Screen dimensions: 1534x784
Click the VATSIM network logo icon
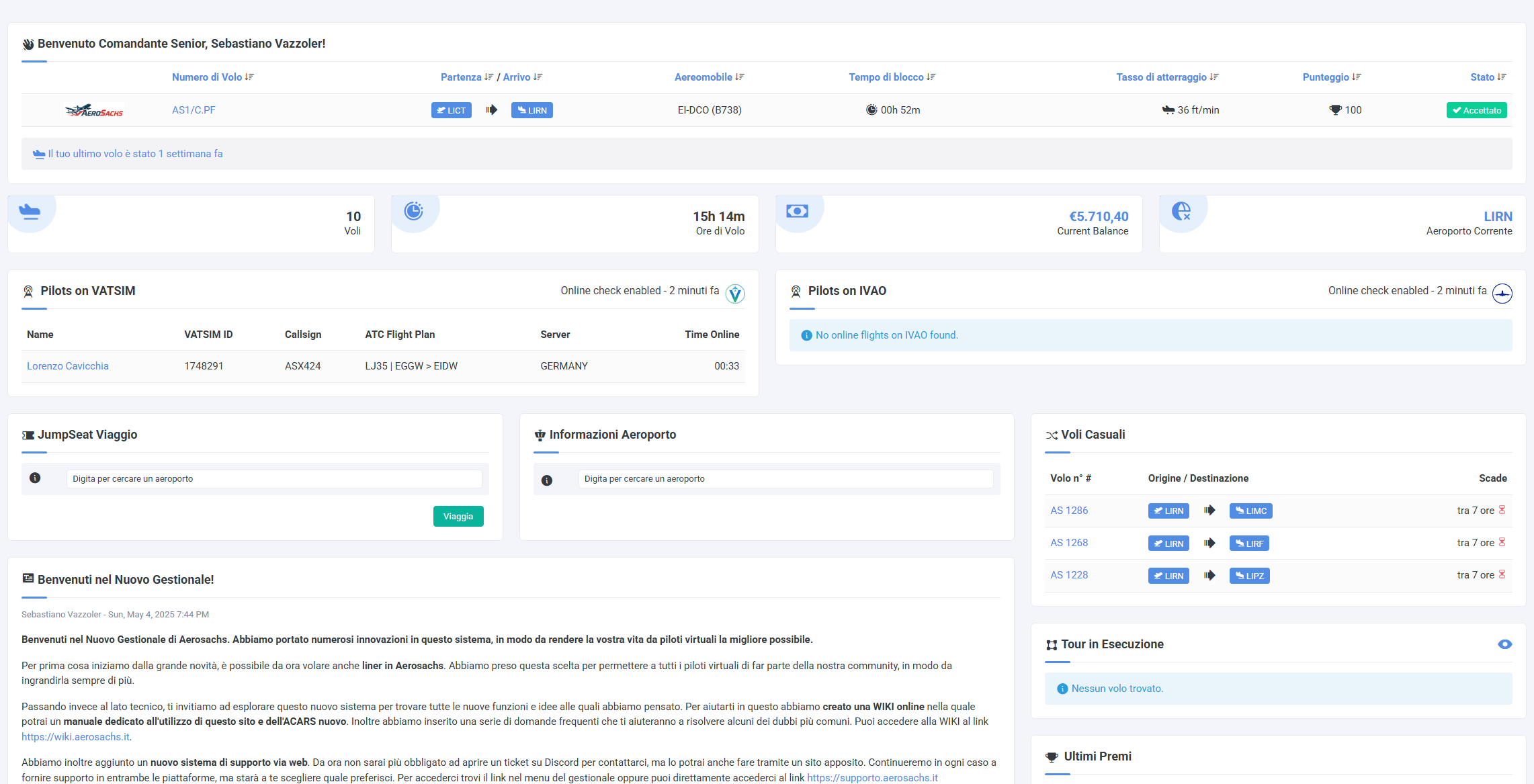pos(735,294)
